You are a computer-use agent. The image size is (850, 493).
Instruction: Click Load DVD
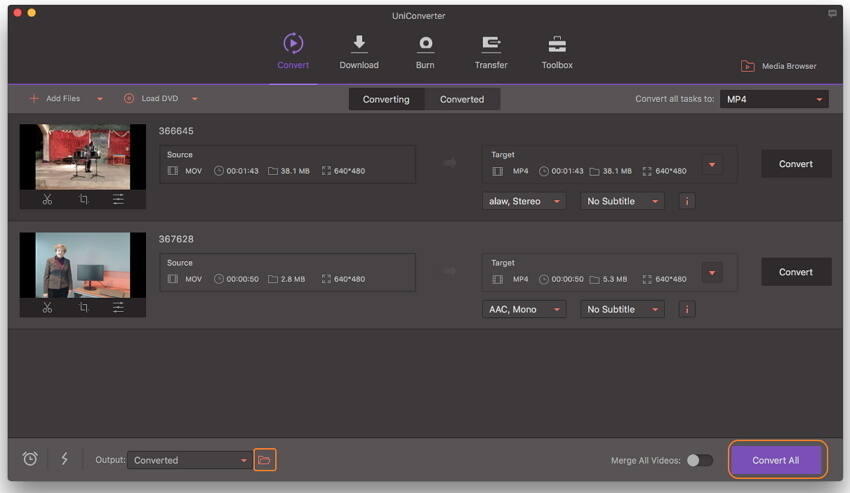click(x=151, y=99)
